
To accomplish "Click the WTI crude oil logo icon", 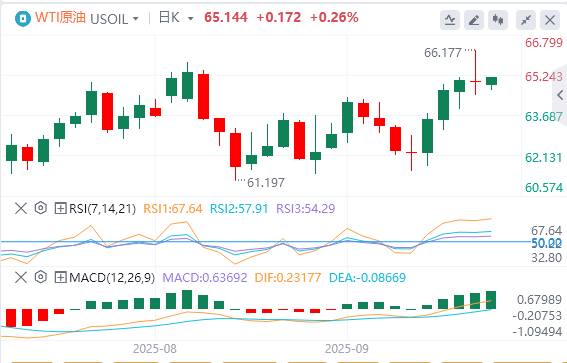I will coord(23,18).
